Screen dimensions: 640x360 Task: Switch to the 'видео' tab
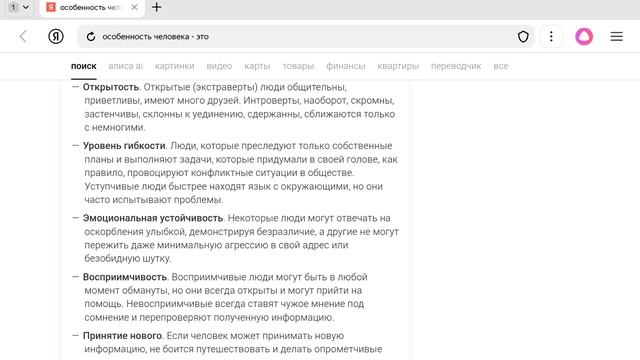(x=219, y=66)
